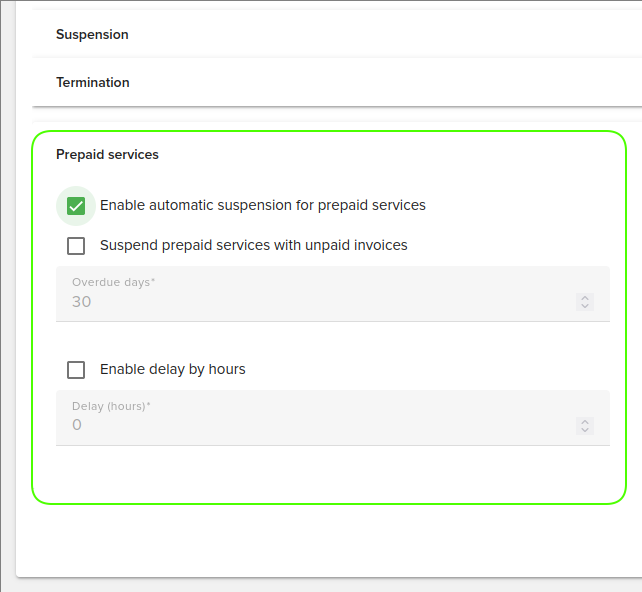This screenshot has width=642, height=592.
Task: Click the Prepaid services heading
Action: point(107,155)
